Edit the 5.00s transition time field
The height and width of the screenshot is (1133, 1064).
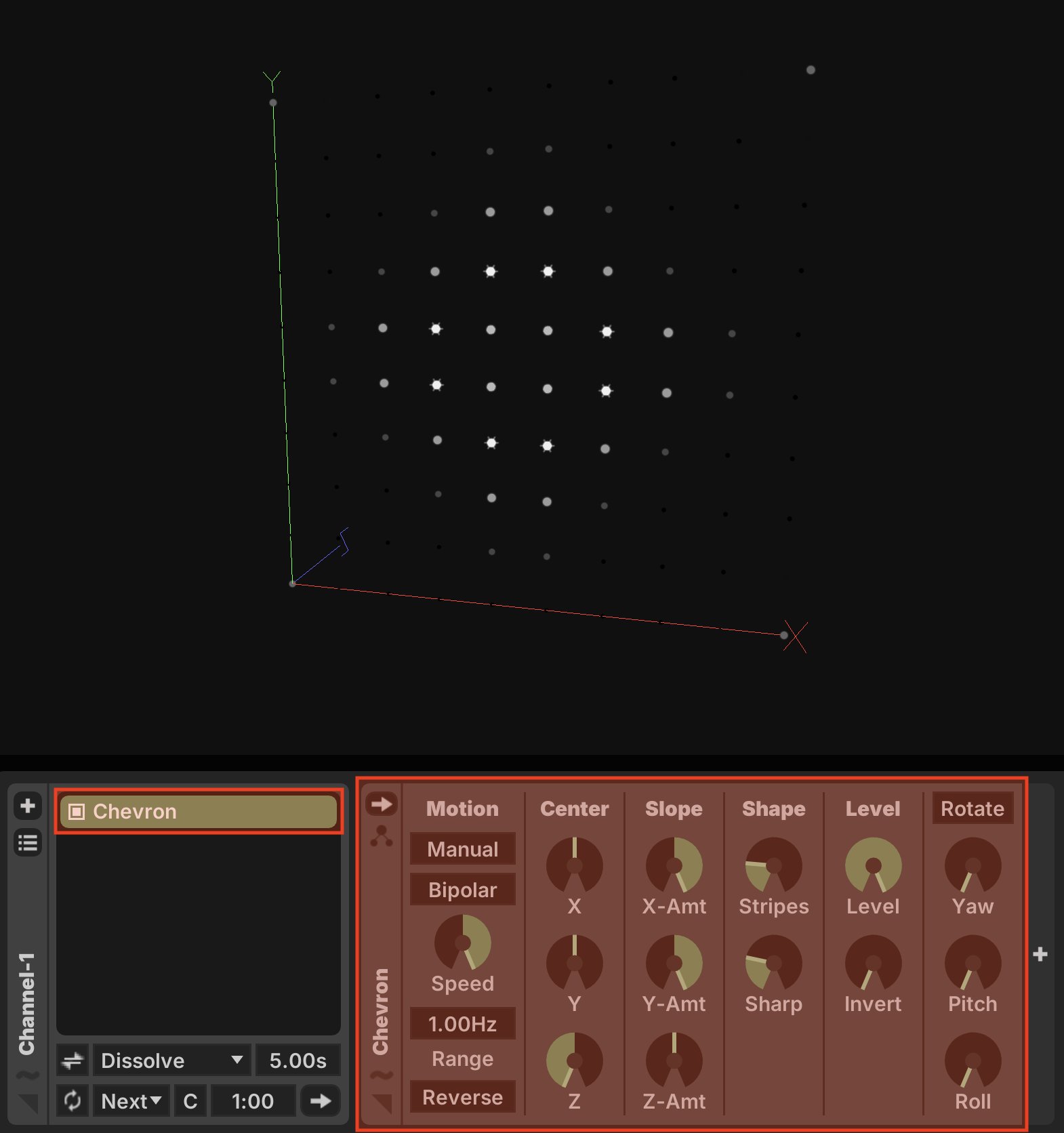click(x=298, y=1060)
